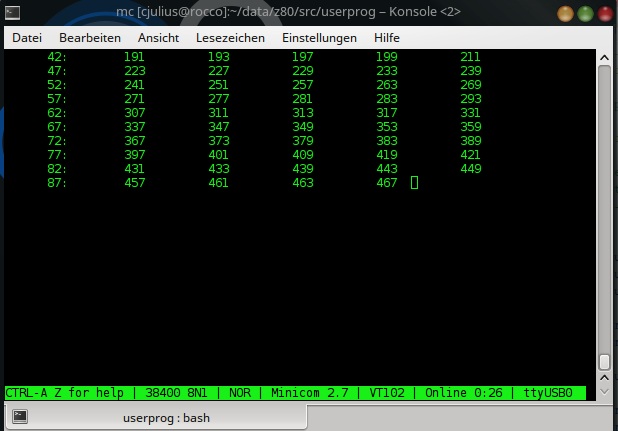Click 'ttyUSB0' in the status line
The image size is (618, 431).
tap(548, 393)
